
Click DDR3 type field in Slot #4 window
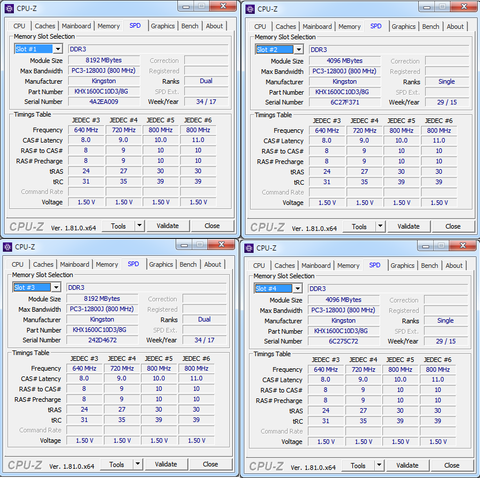pos(388,289)
